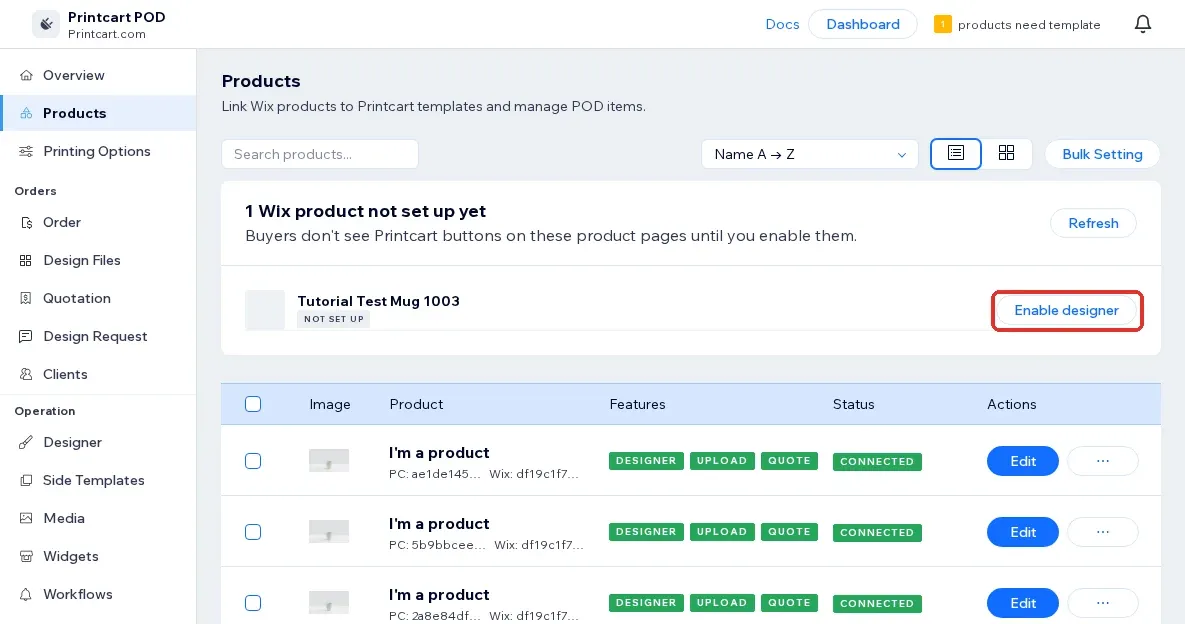The width and height of the screenshot is (1185, 624).
Task: Click the Products sidebar icon
Action: [x=26, y=113]
